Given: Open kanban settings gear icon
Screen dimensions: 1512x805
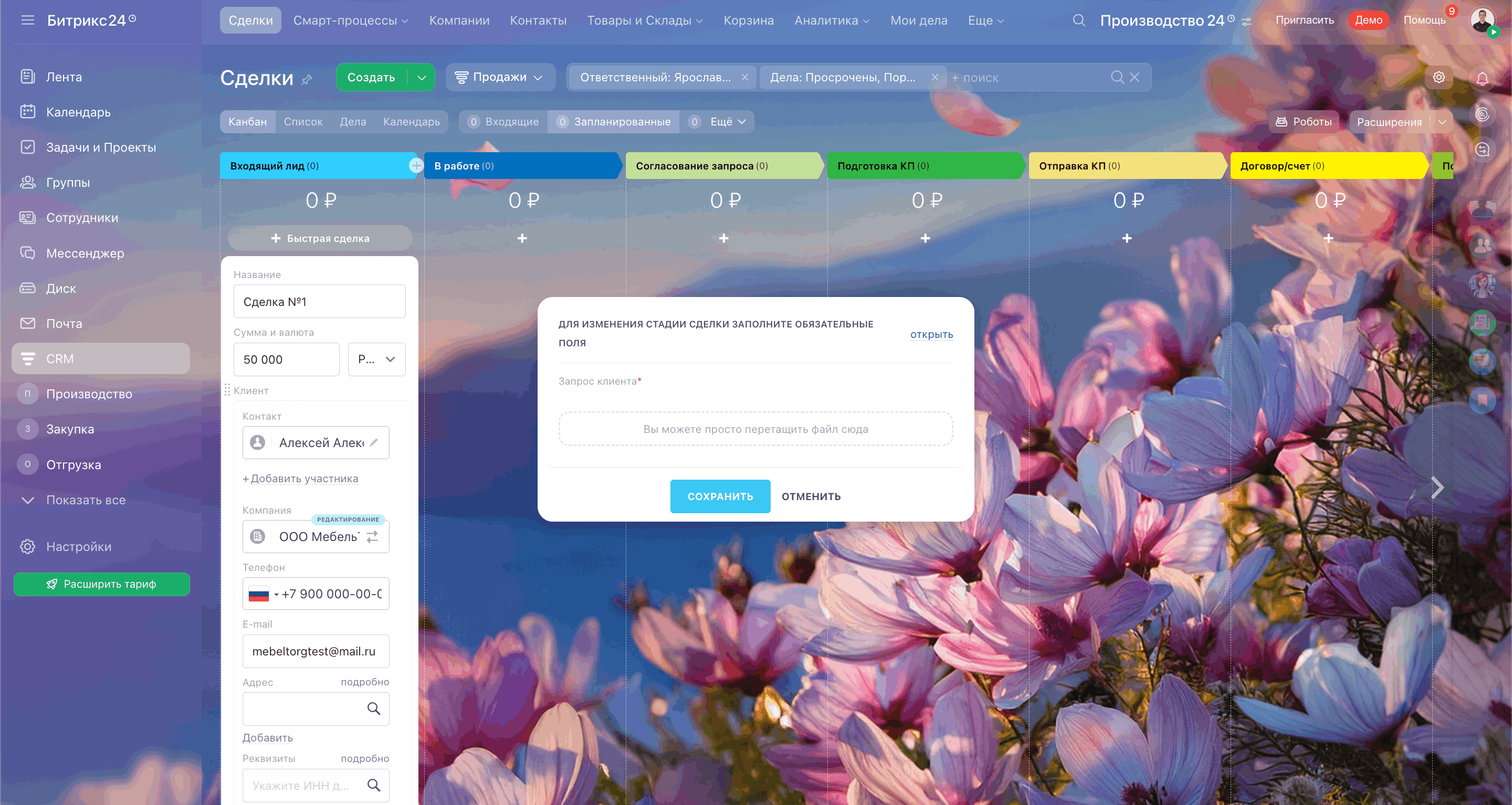Looking at the screenshot, I should tap(1438, 78).
